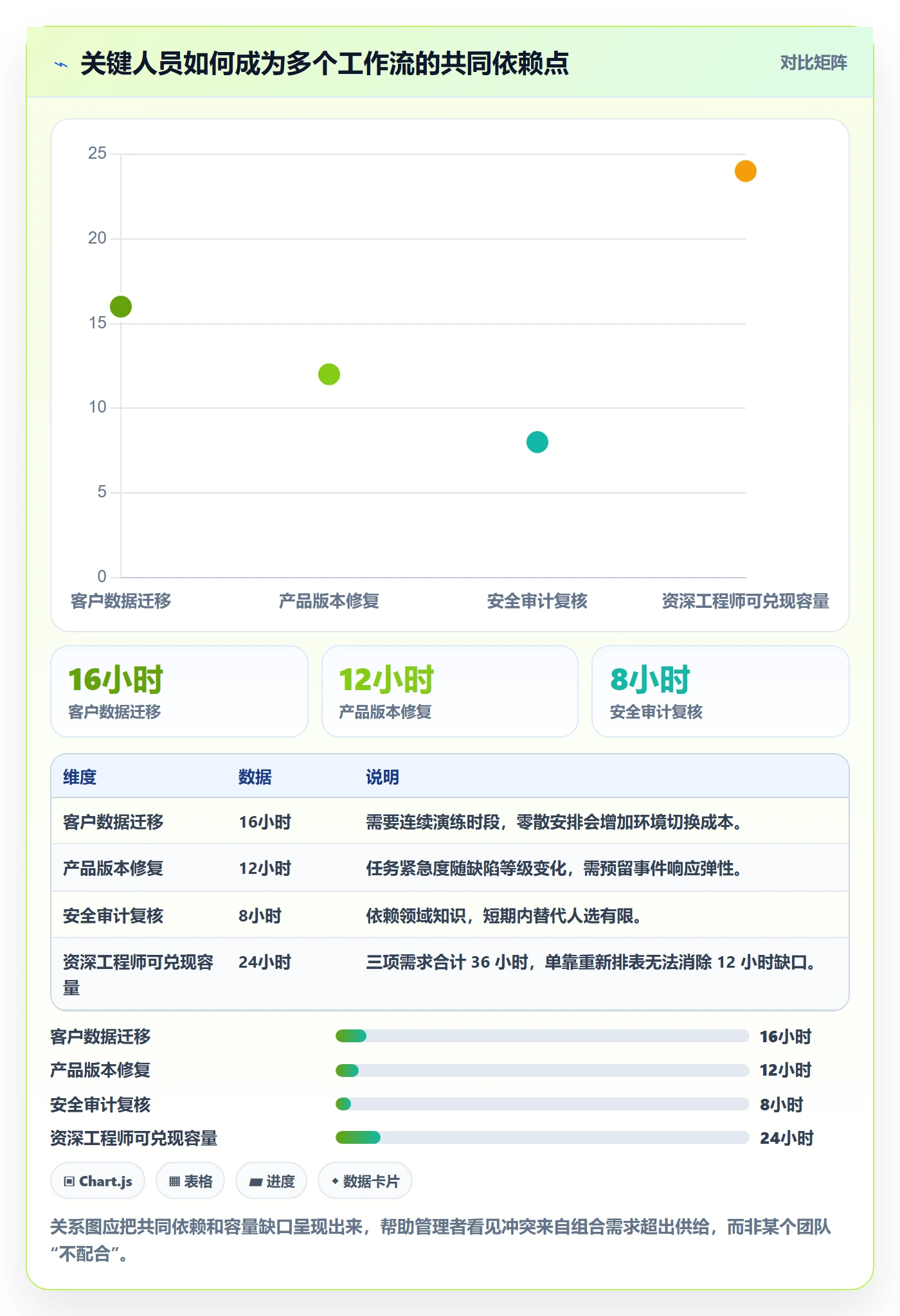Image resolution: width=900 pixels, height=1316 pixels.
Task: Click the 8小时 value beside the progress bar
Action: [x=782, y=1105]
